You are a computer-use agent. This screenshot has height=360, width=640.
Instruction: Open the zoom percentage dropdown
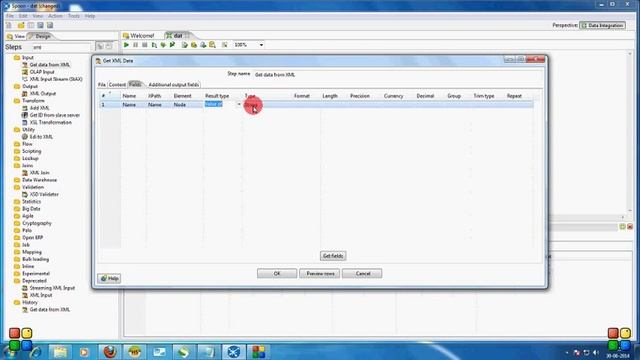pos(261,45)
